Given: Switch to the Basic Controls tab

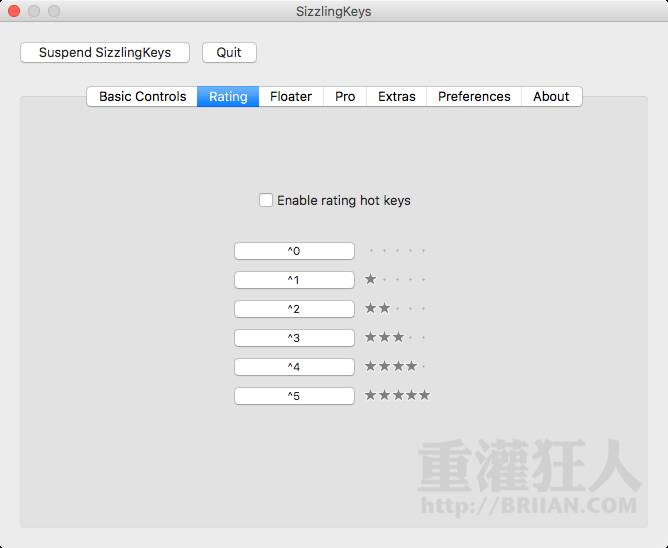Looking at the screenshot, I should click(142, 96).
